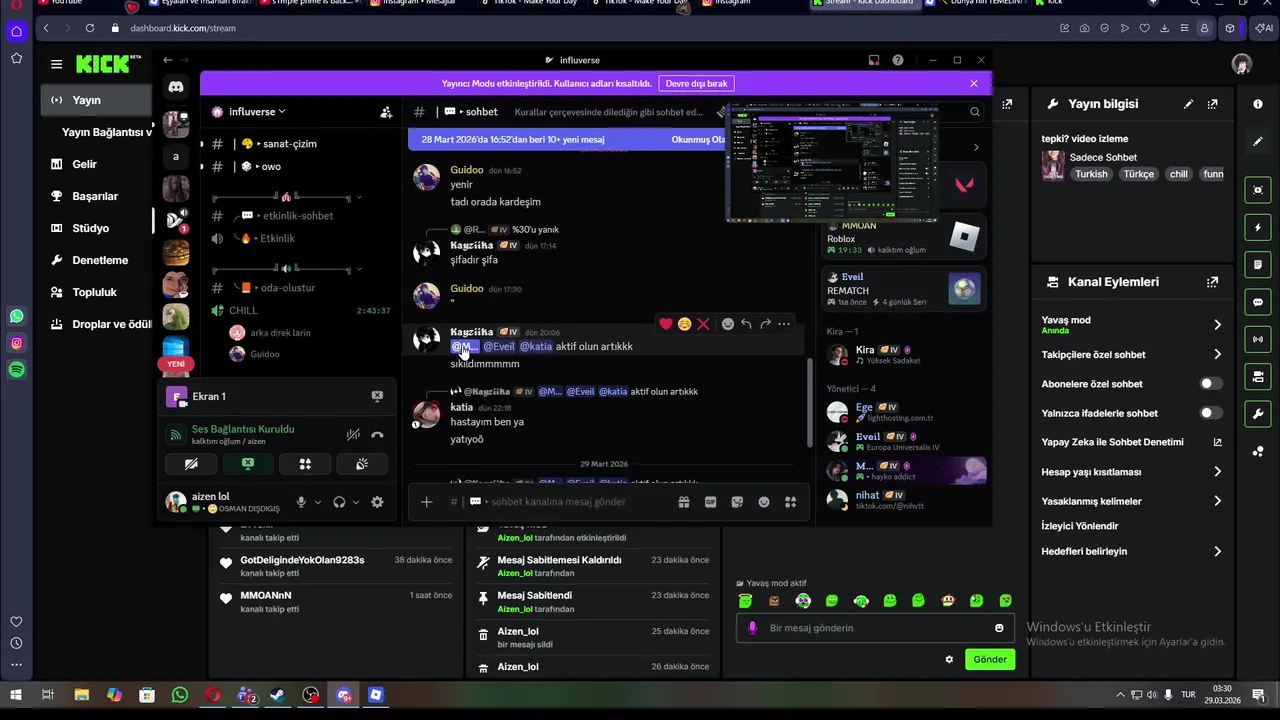The image size is (1280, 720).
Task: Open Kick chat input emoji picker
Action: [x=999, y=628]
